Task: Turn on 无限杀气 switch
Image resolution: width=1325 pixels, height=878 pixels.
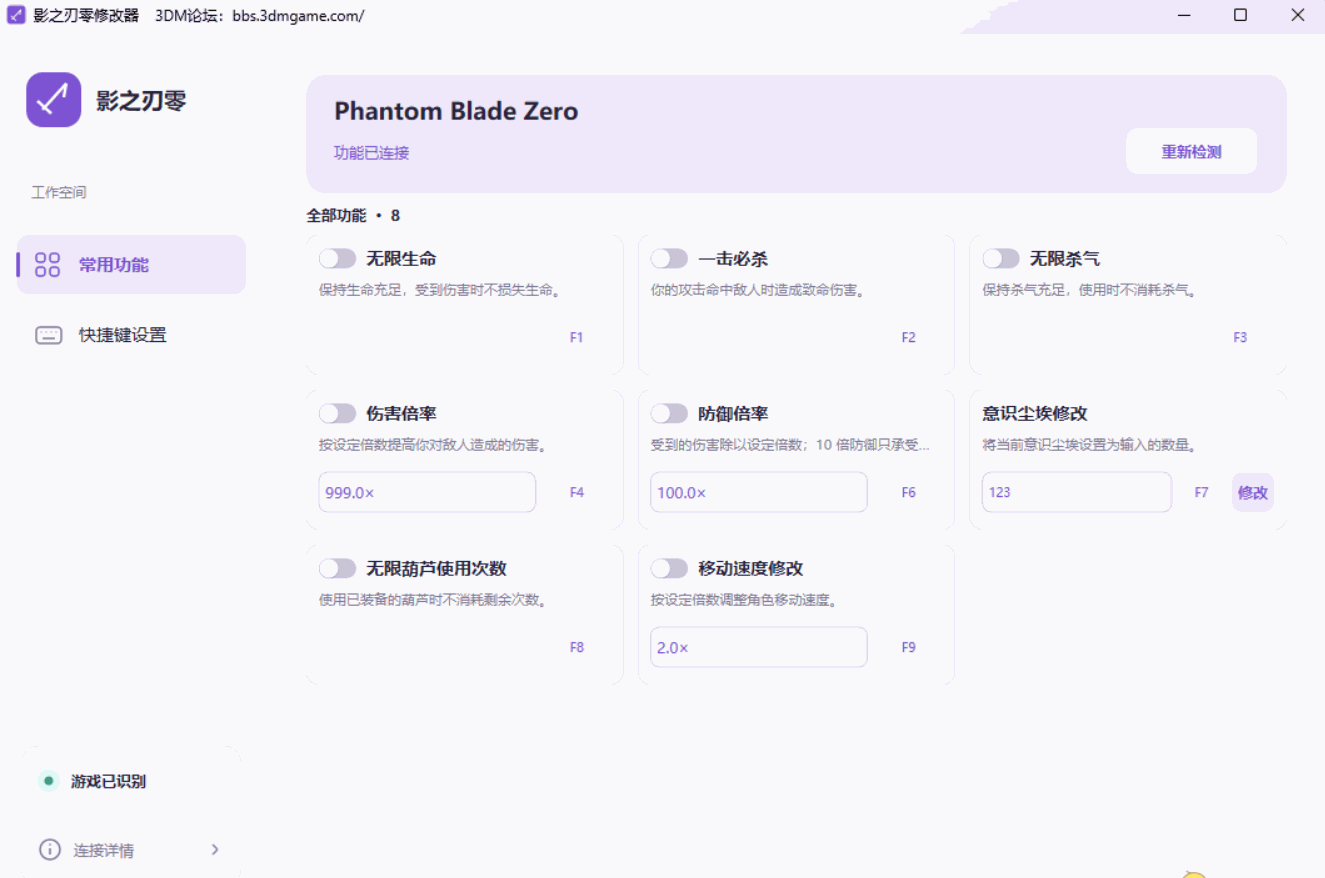Action: coord(1001,259)
